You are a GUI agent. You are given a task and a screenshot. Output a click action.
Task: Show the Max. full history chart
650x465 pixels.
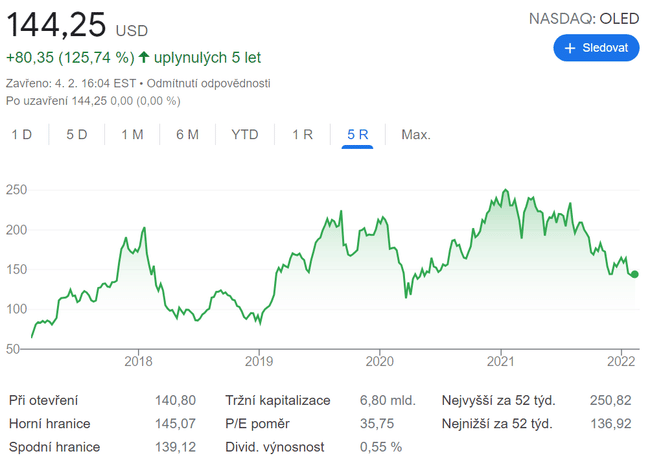[x=415, y=134]
